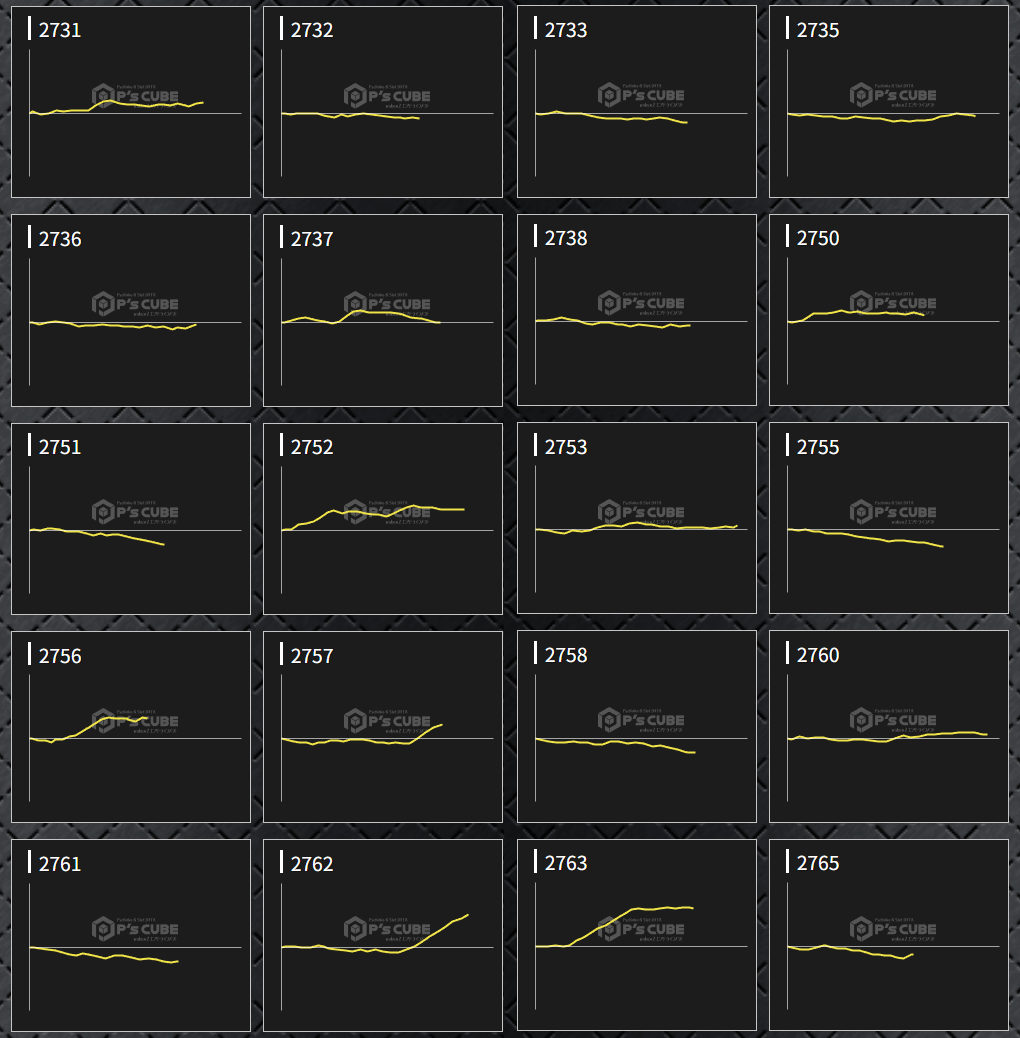Select graph card number 2736
This screenshot has height=1038, width=1020.
[131, 310]
